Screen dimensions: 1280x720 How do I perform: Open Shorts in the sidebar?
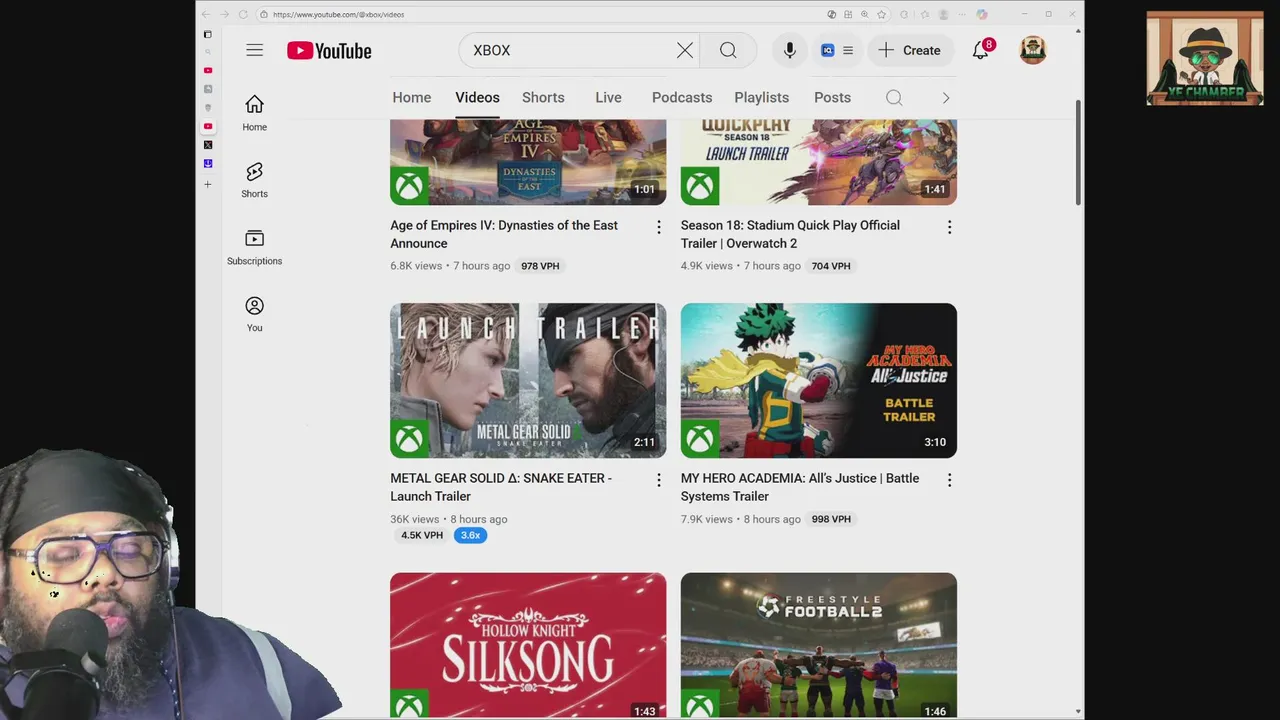pyautogui.click(x=255, y=180)
